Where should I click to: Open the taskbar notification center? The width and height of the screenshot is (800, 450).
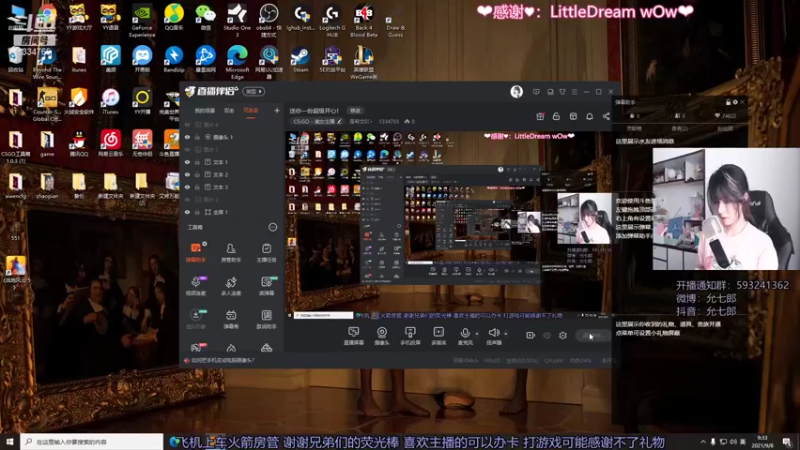(787, 441)
